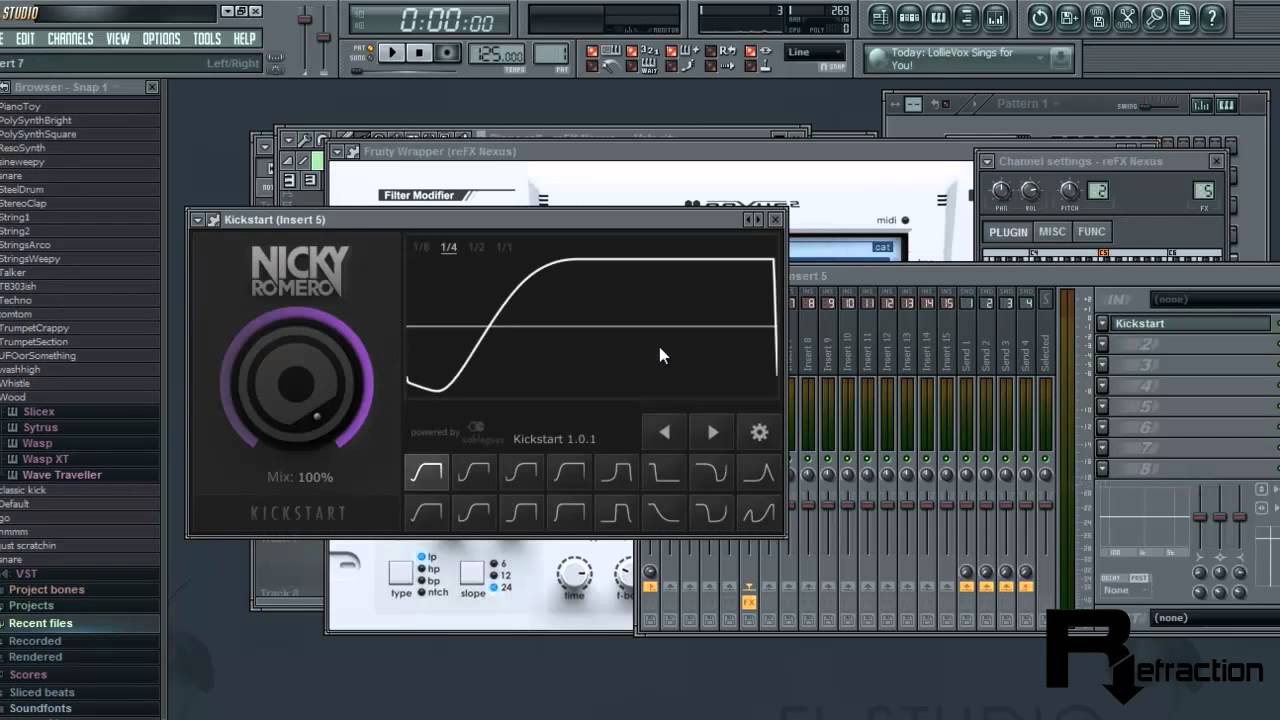Open menu arrow for effect slot 5
The height and width of the screenshot is (720, 1280).
pos(1102,406)
